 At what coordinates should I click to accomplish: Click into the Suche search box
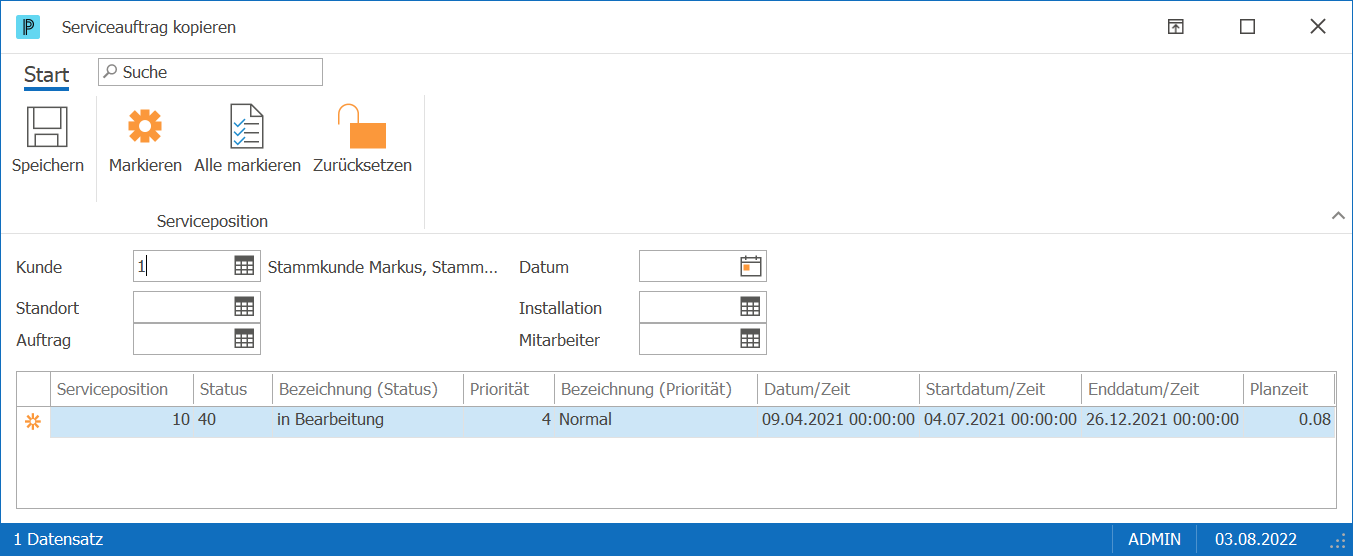[x=210, y=72]
